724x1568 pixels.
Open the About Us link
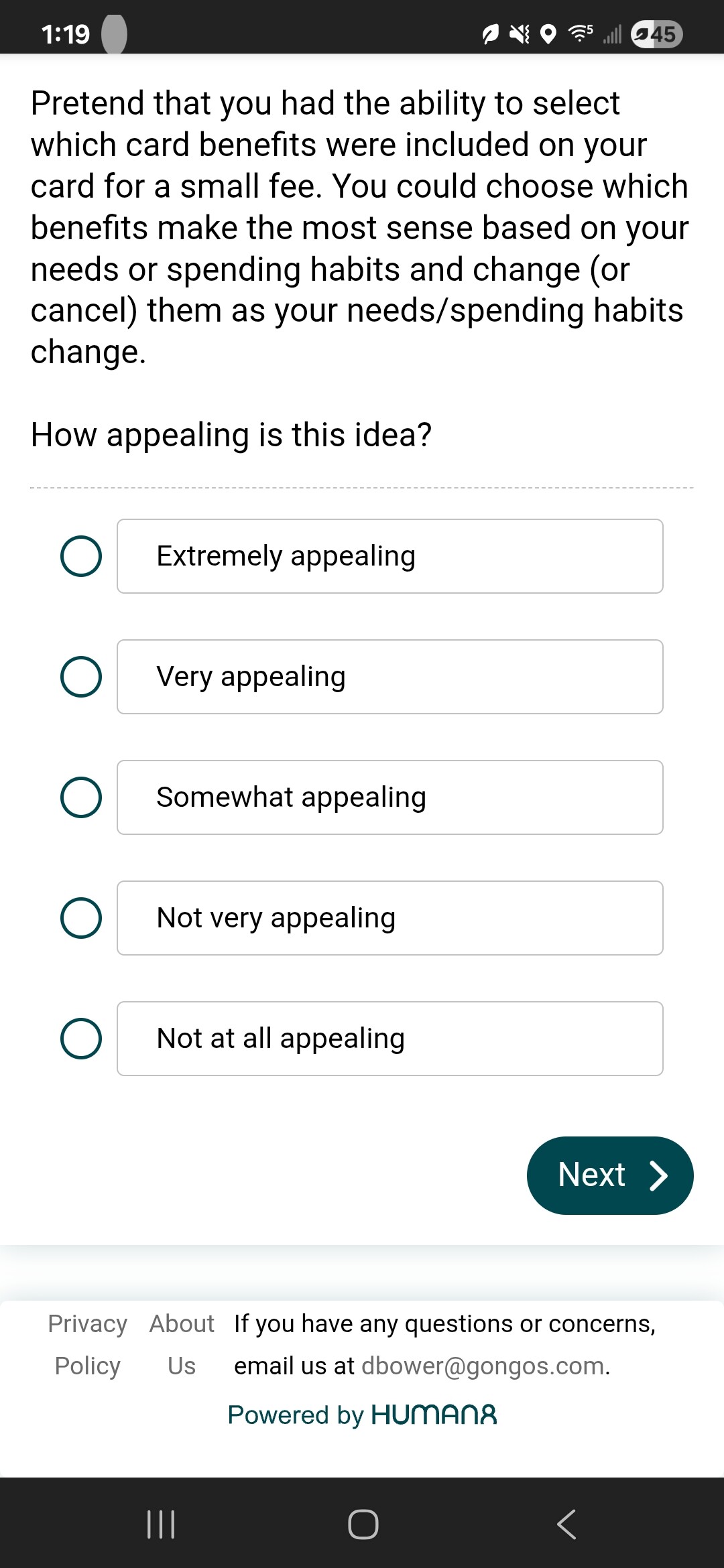(182, 1344)
